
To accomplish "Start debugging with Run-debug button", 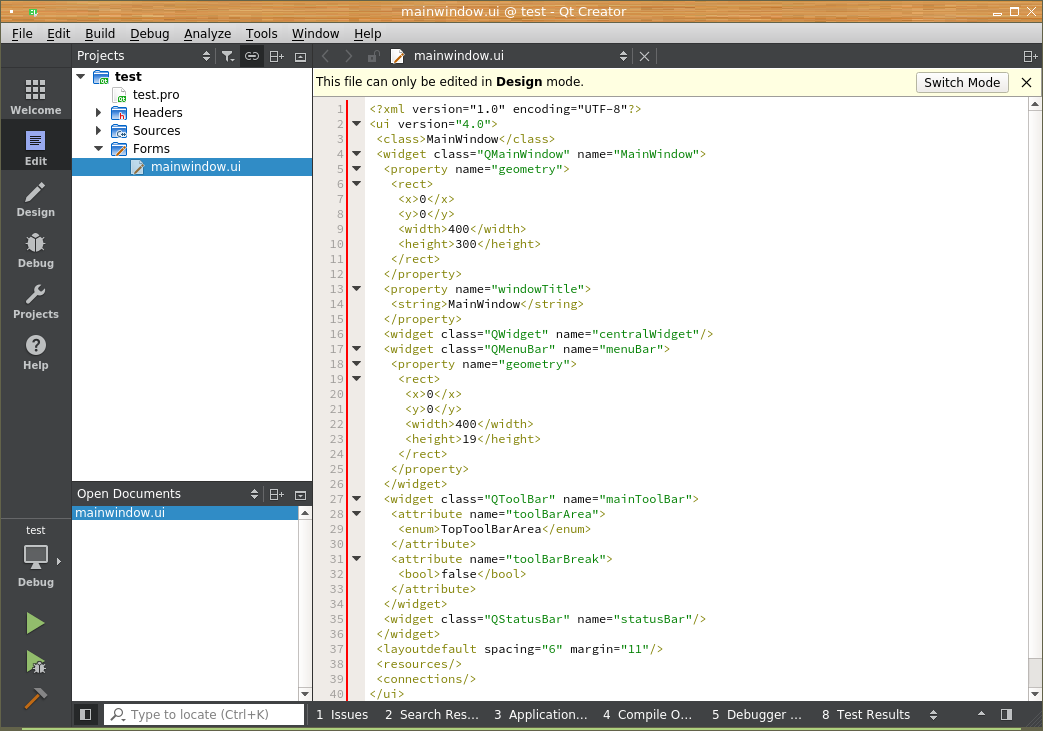I will 35,662.
